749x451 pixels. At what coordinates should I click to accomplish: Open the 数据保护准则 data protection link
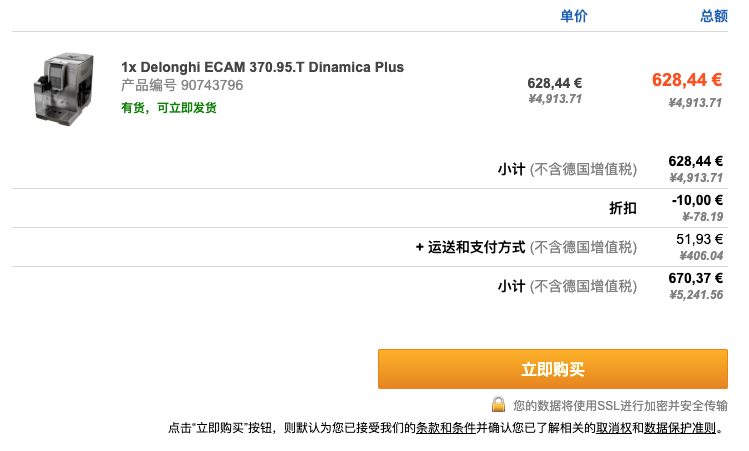point(680,428)
